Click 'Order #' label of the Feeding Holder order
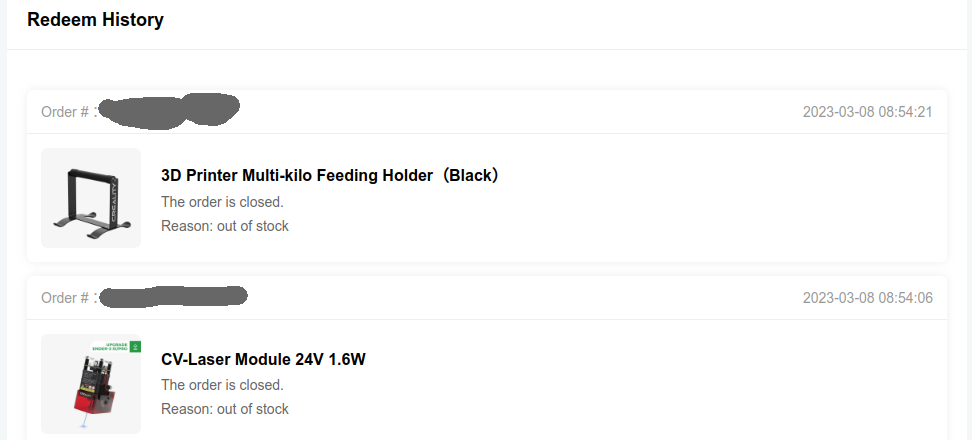Screen dimensions: 972x440 point(65,111)
